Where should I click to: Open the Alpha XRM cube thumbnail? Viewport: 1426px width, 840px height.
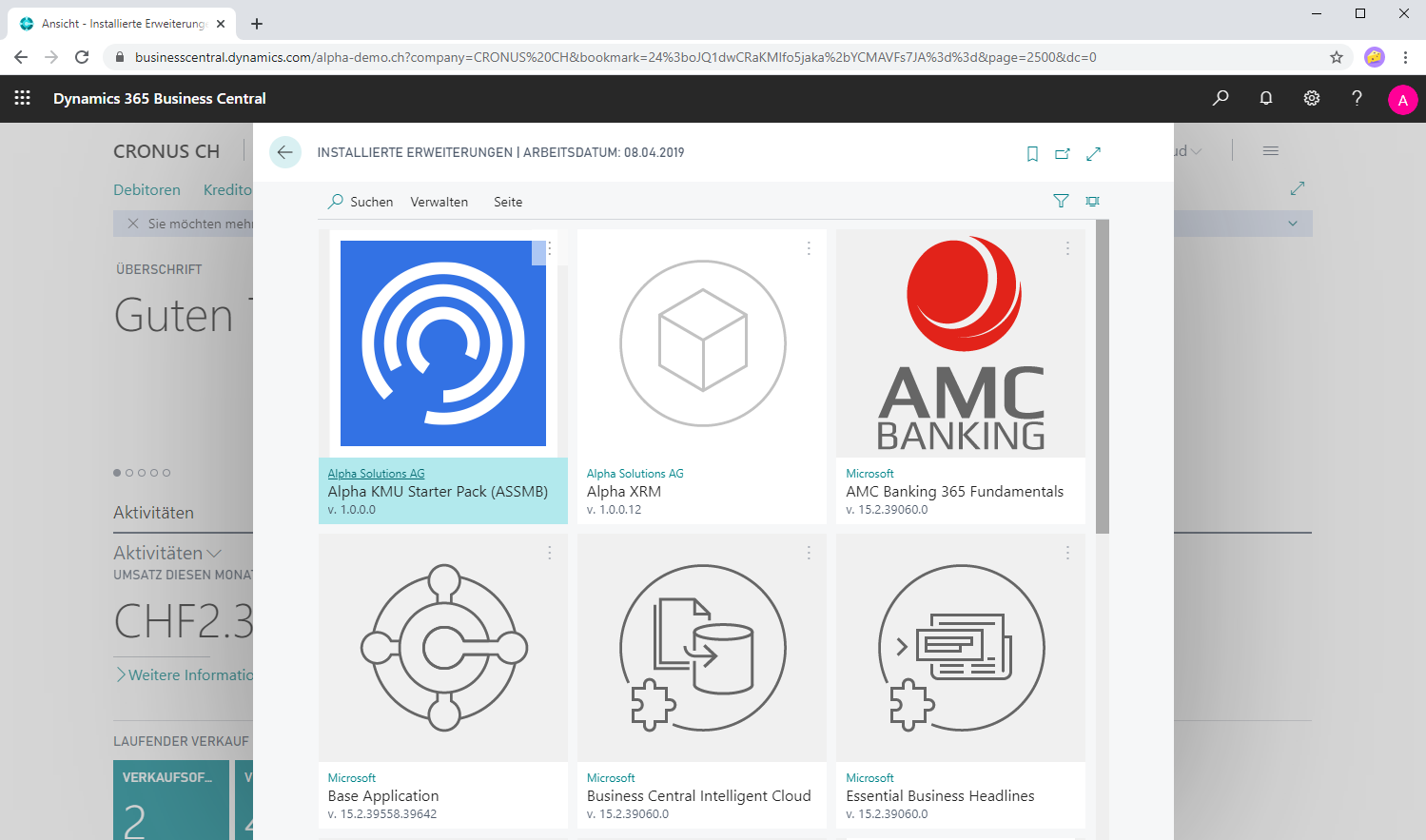[x=702, y=343]
